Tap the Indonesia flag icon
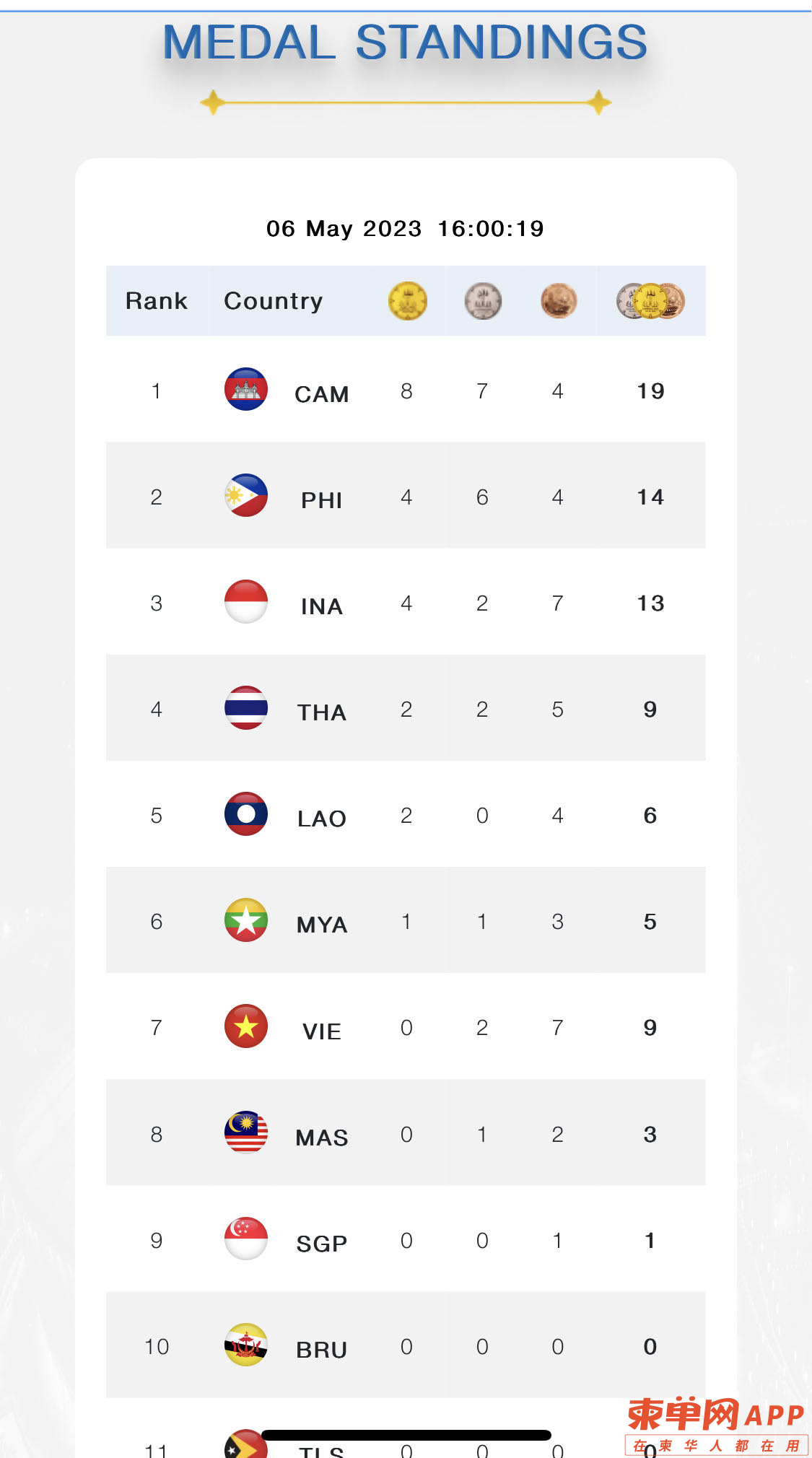812x1458 pixels. [x=246, y=601]
